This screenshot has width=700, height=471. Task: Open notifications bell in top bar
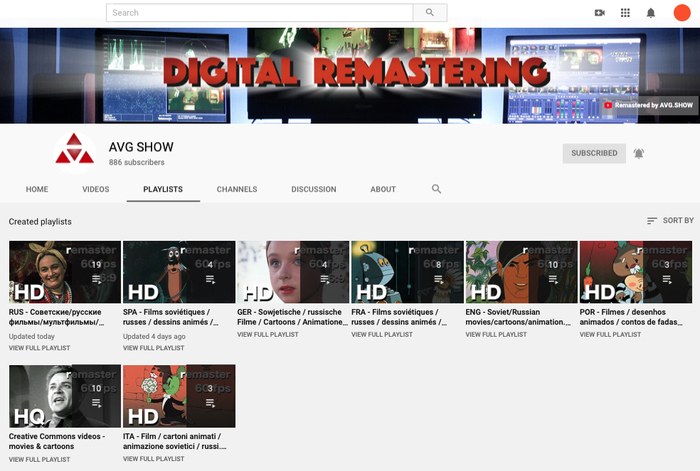pyautogui.click(x=651, y=13)
